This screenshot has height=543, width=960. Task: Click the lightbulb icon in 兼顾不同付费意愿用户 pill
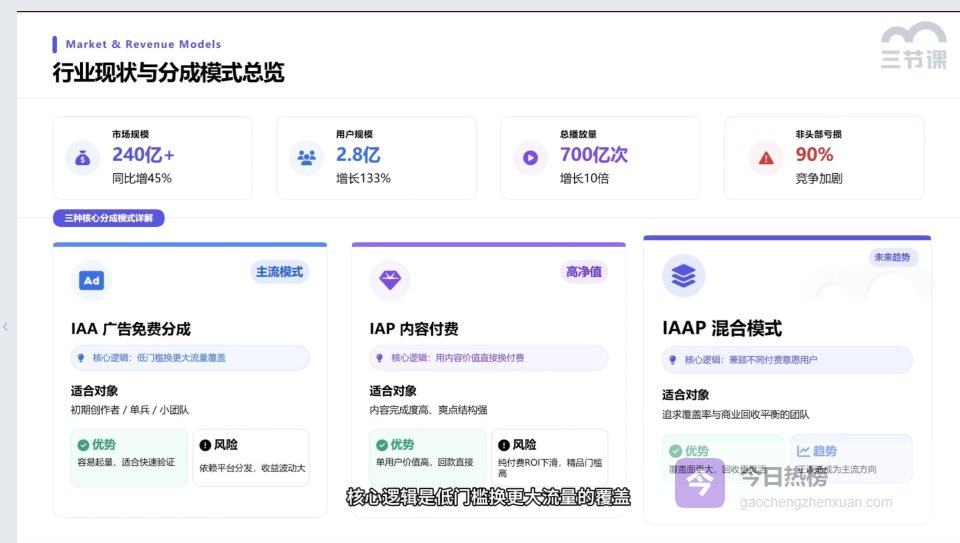point(673,360)
